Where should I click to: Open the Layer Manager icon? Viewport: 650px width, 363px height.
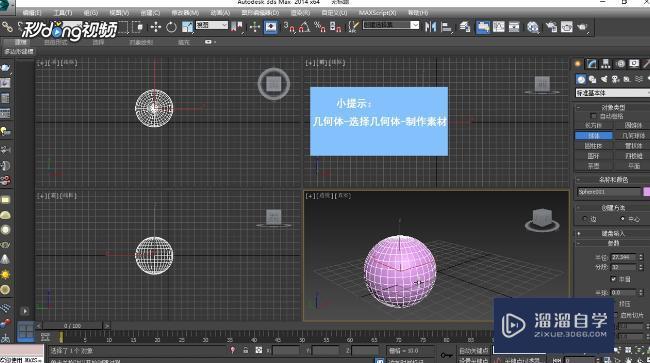coord(465,27)
